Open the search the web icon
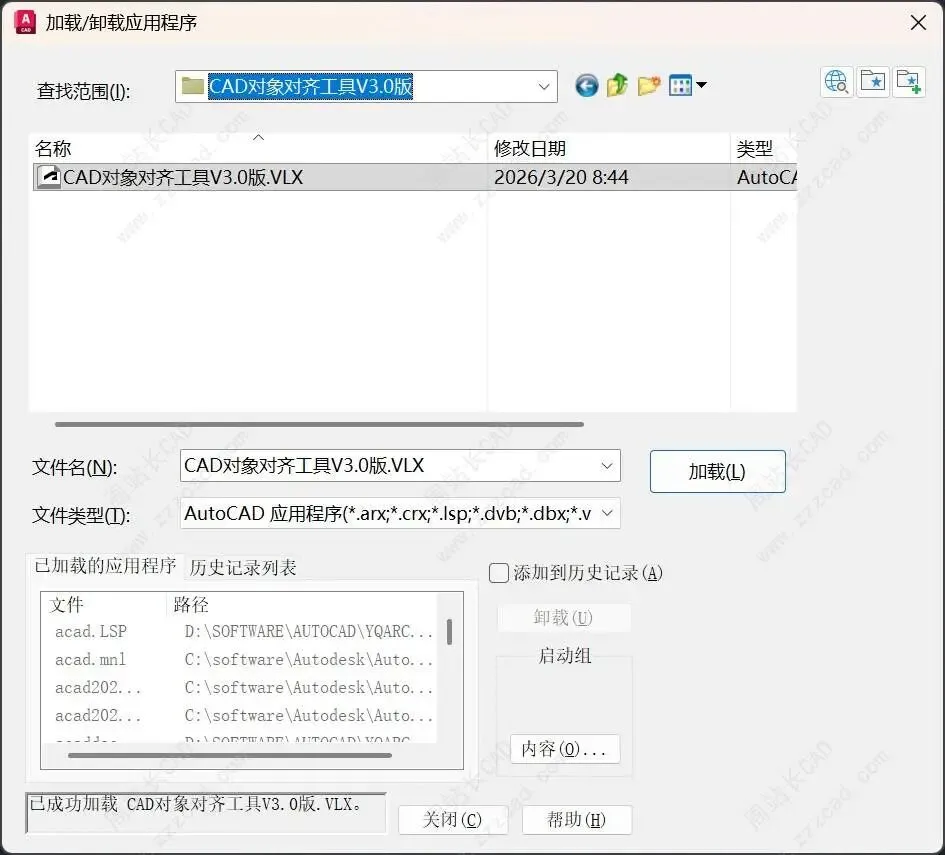Image resolution: width=945 pixels, height=855 pixels. click(837, 81)
